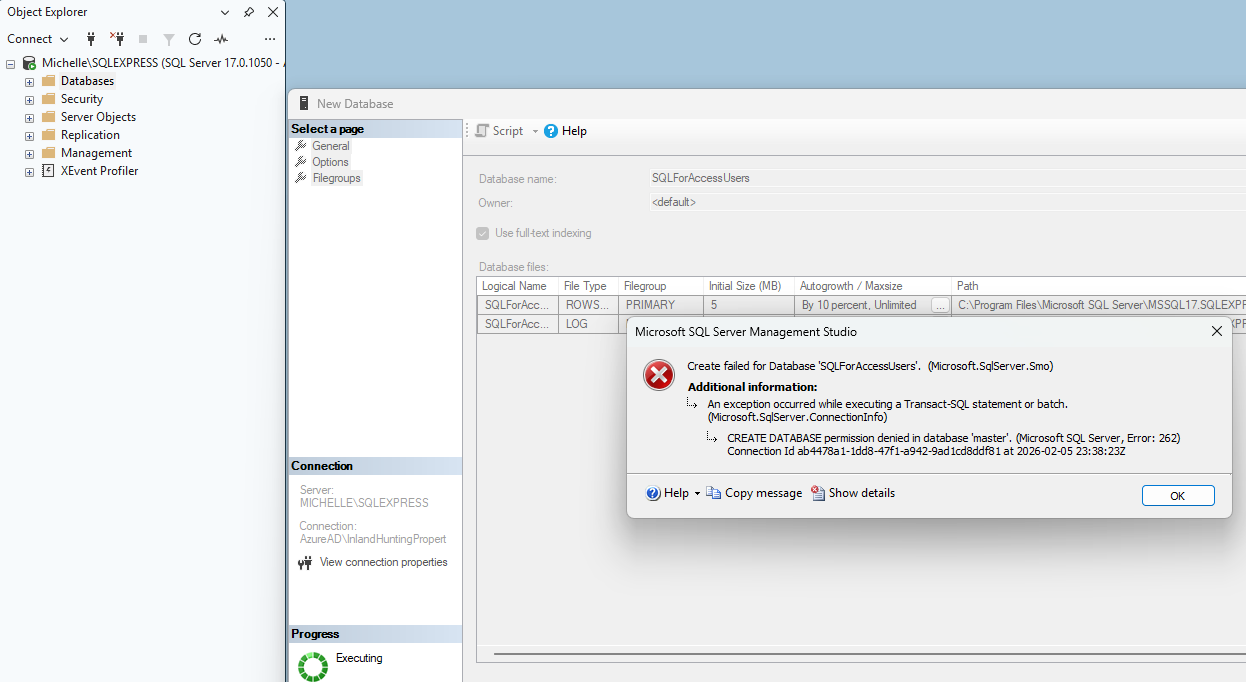Click the XEvent Profiler node icon
The image size is (1246, 682).
point(48,171)
